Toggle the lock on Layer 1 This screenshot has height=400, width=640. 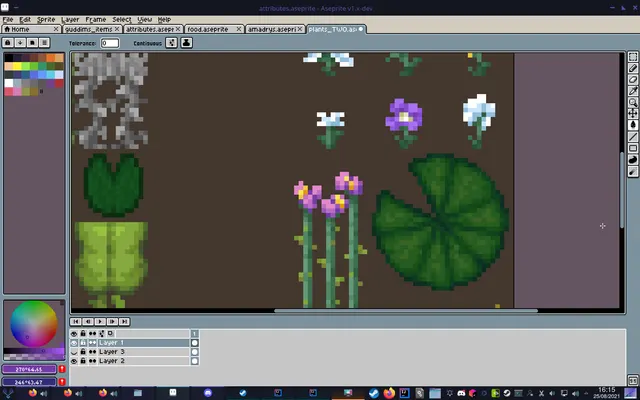pos(83,343)
